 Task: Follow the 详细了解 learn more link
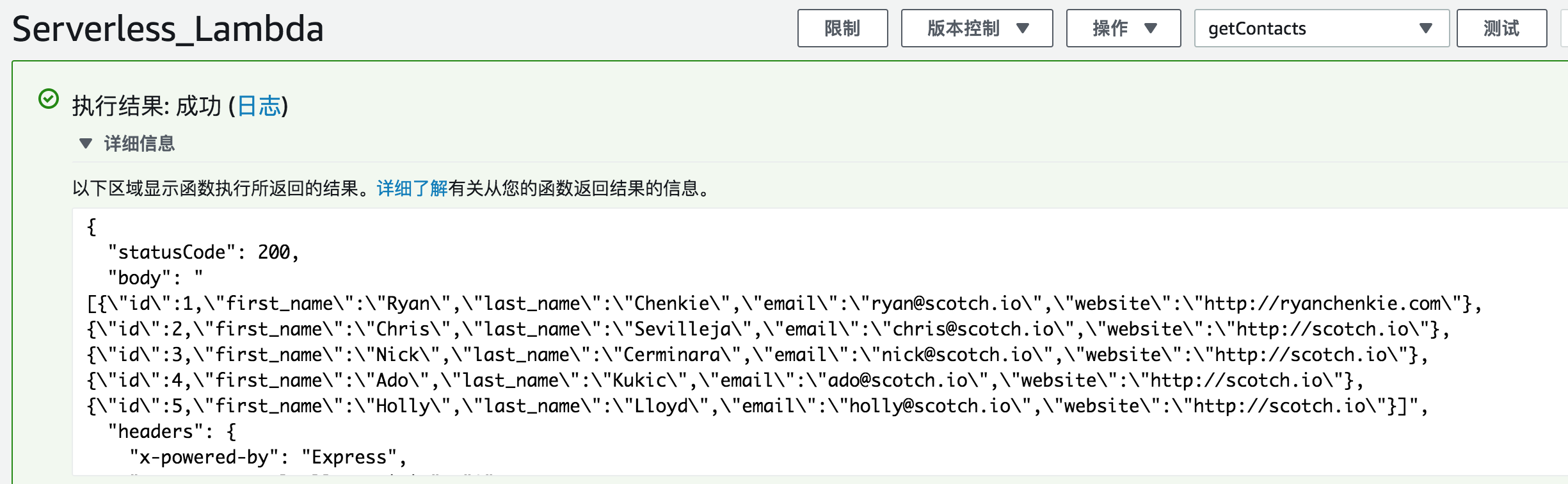point(412,189)
